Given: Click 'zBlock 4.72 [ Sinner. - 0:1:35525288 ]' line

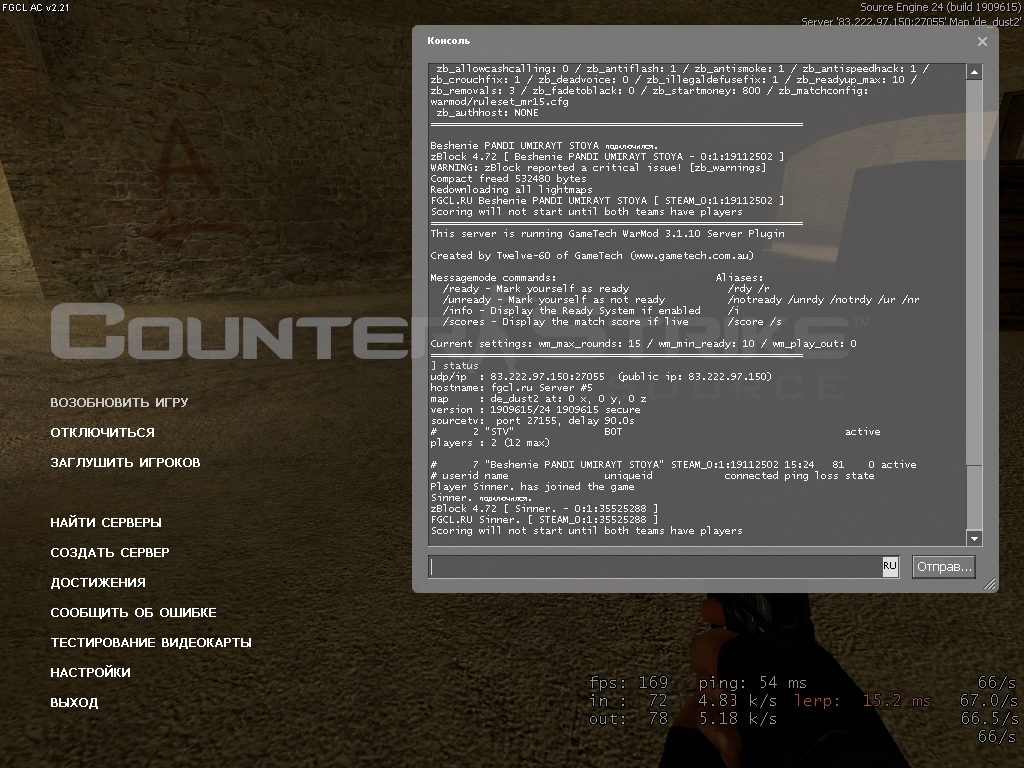Looking at the screenshot, I should click(544, 509).
